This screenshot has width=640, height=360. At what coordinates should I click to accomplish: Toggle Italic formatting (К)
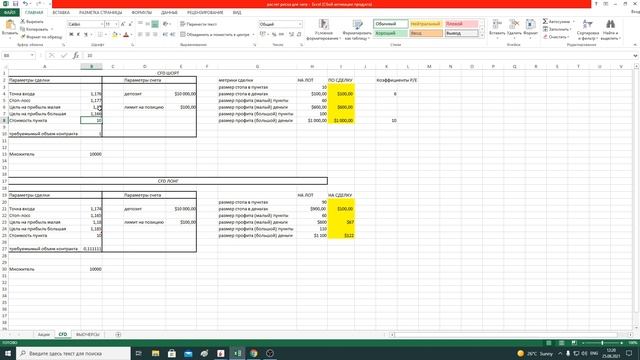click(x=78, y=35)
